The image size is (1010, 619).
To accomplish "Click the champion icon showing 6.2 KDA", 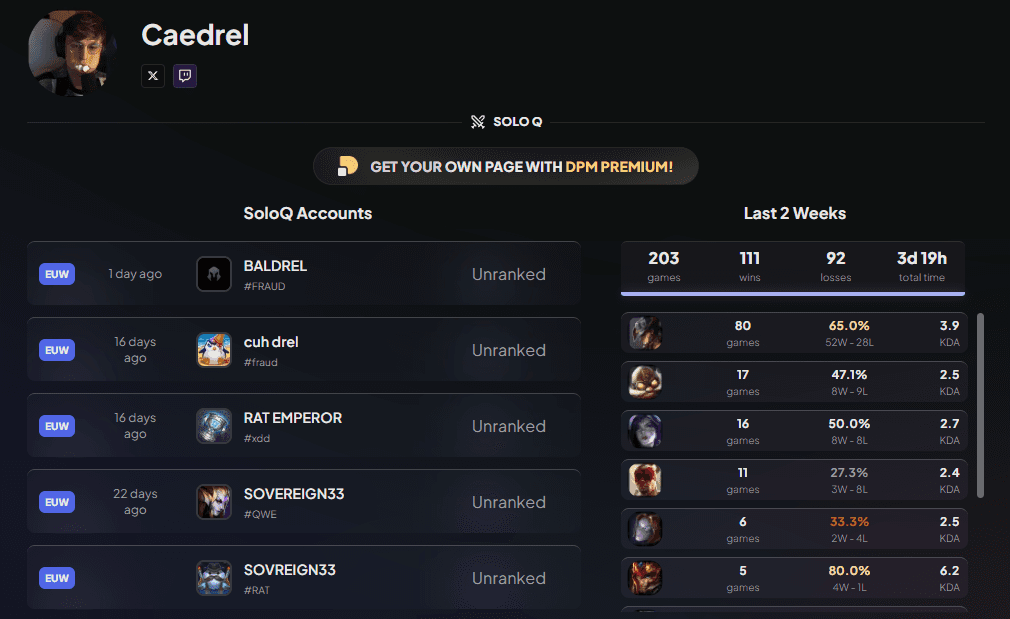I will coord(645,578).
